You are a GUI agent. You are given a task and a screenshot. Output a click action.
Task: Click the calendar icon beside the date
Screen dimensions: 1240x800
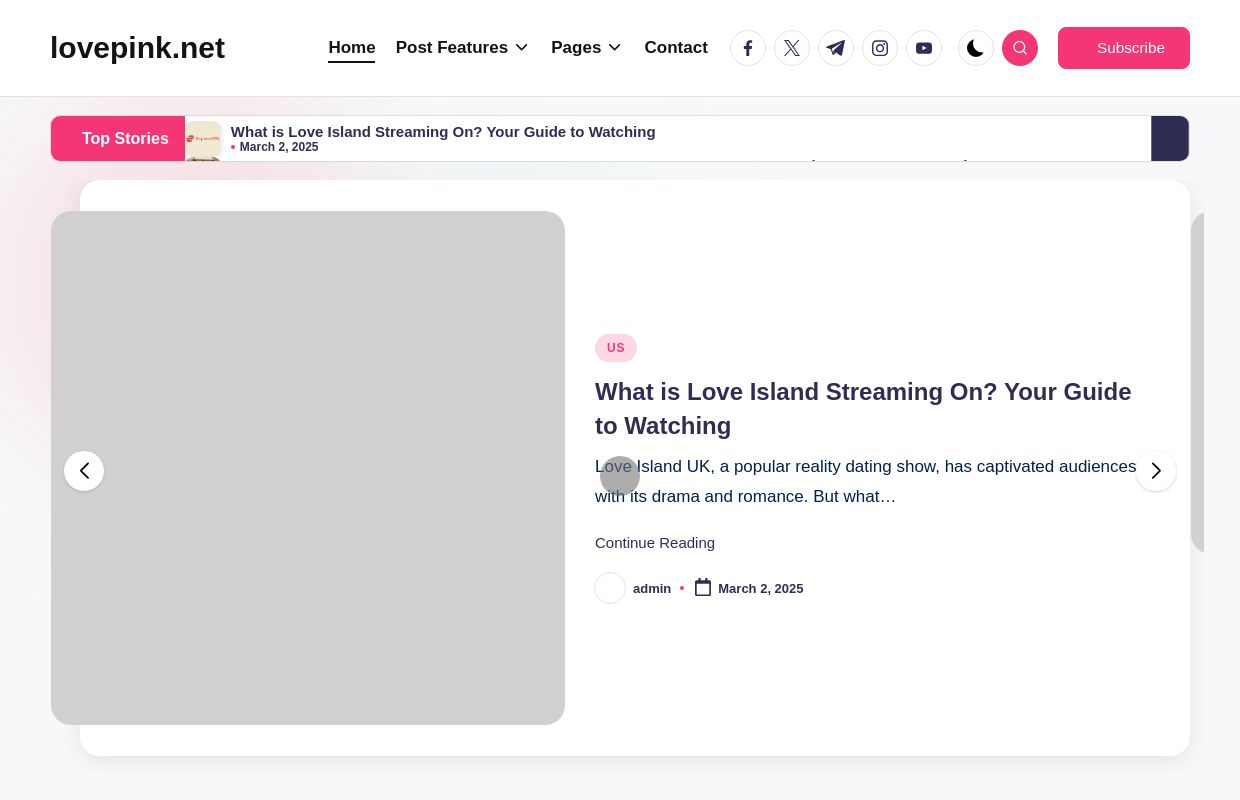coord(703,587)
